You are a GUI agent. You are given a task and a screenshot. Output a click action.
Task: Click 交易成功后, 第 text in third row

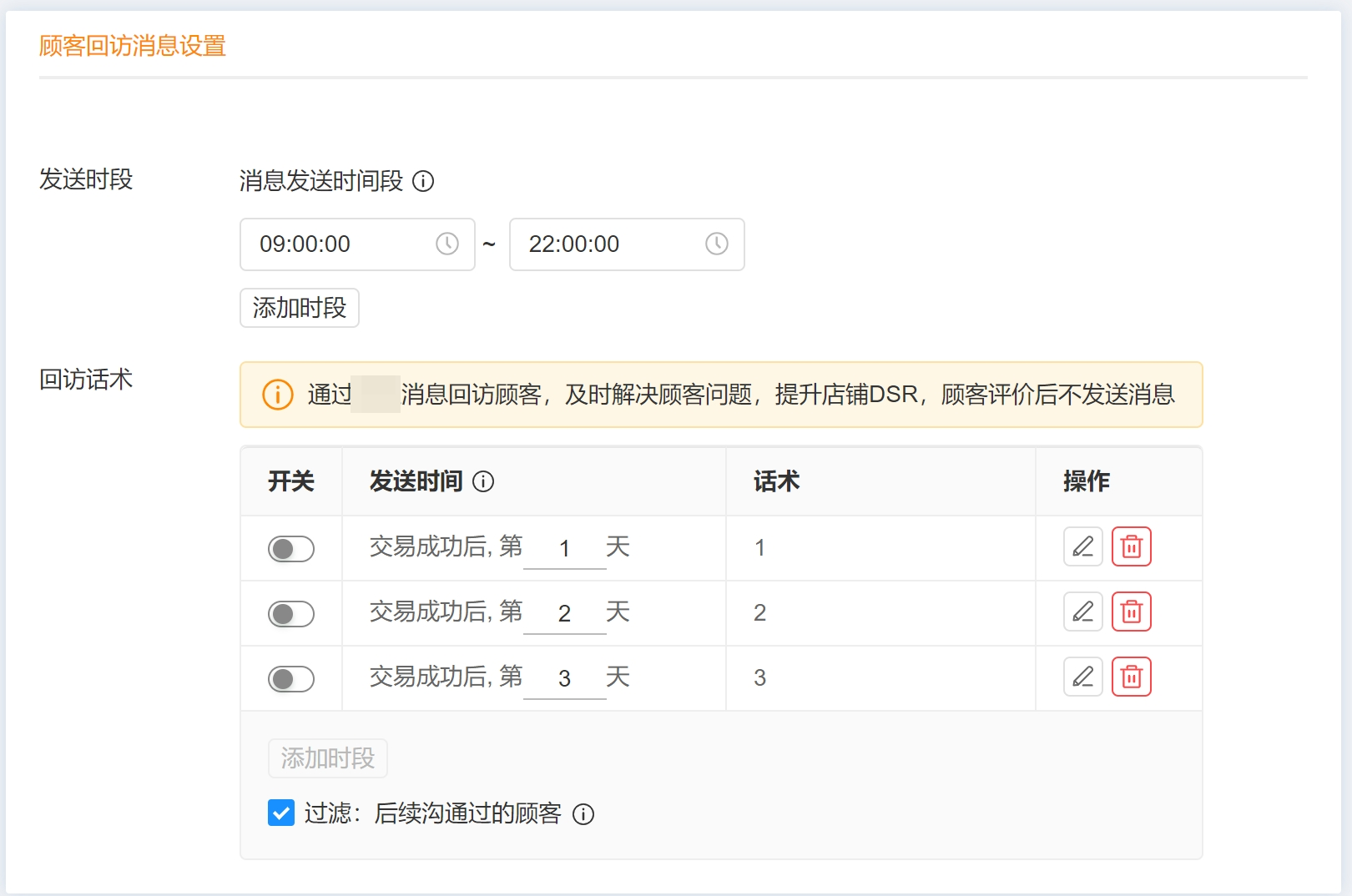pyautogui.click(x=446, y=677)
